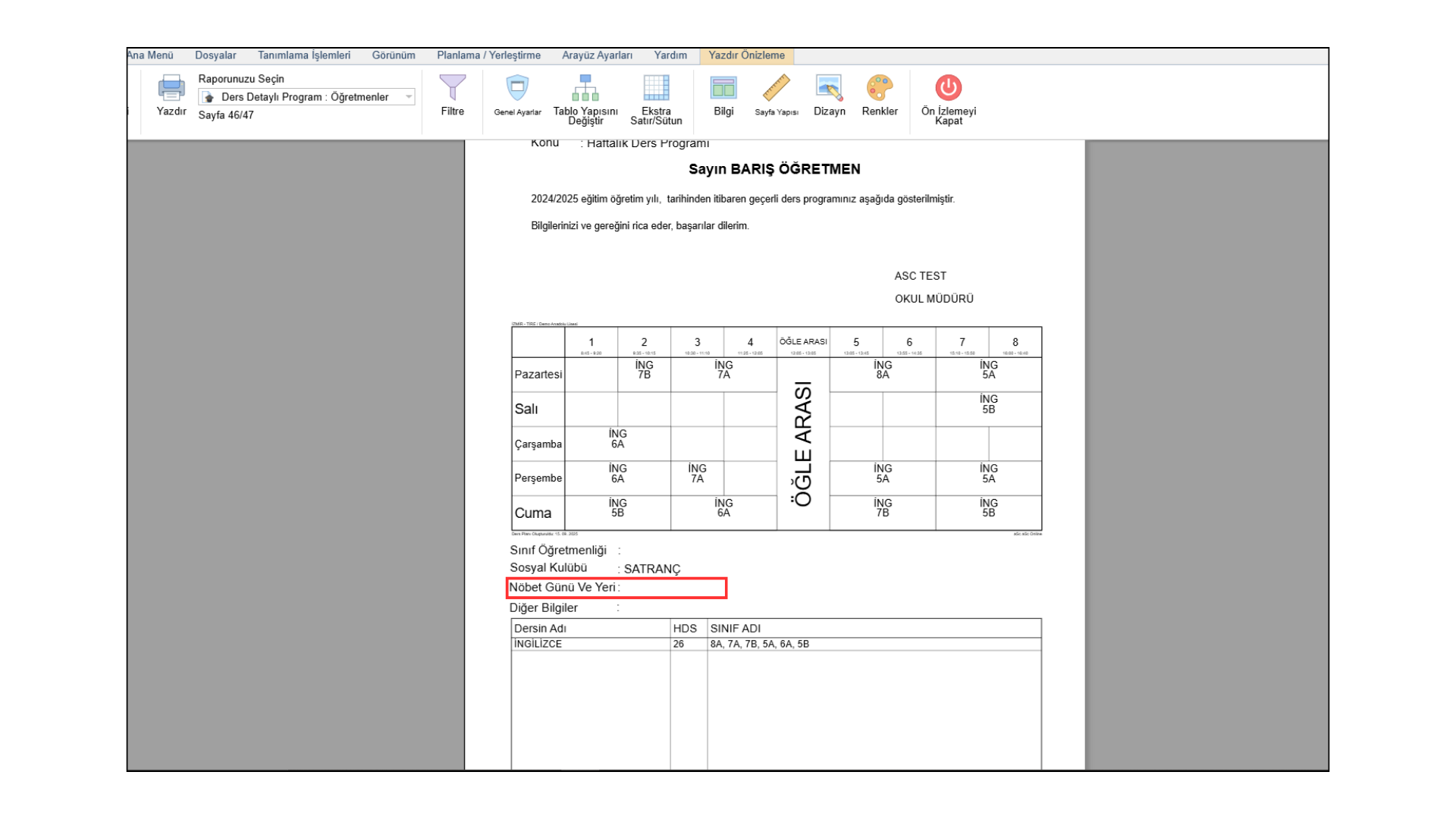Open Sayfa Yapısı ruler icon
This screenshot has height=819, width=1456.
click(x=776, y=89)
